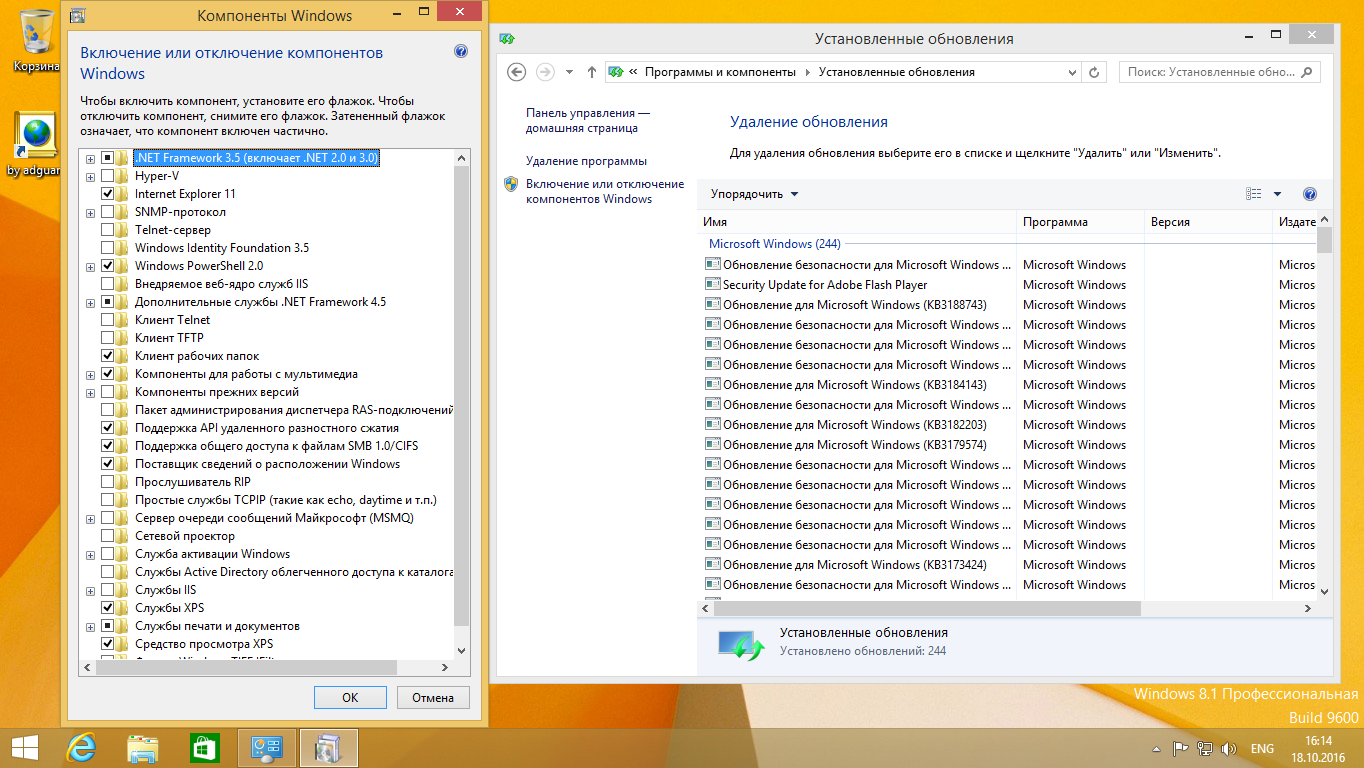This screenshot has width=1364, height=768.
Task: Show hidden tray icons arrow
Action: (x=1159, y=749)
